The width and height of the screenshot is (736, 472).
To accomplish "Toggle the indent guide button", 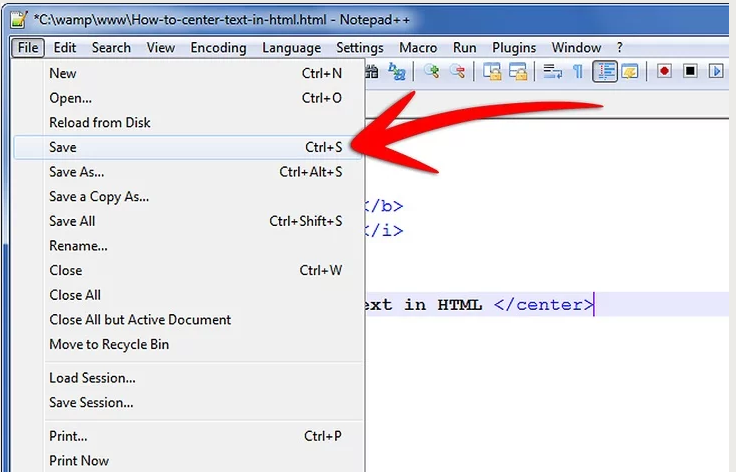I will tap(604, 71).
